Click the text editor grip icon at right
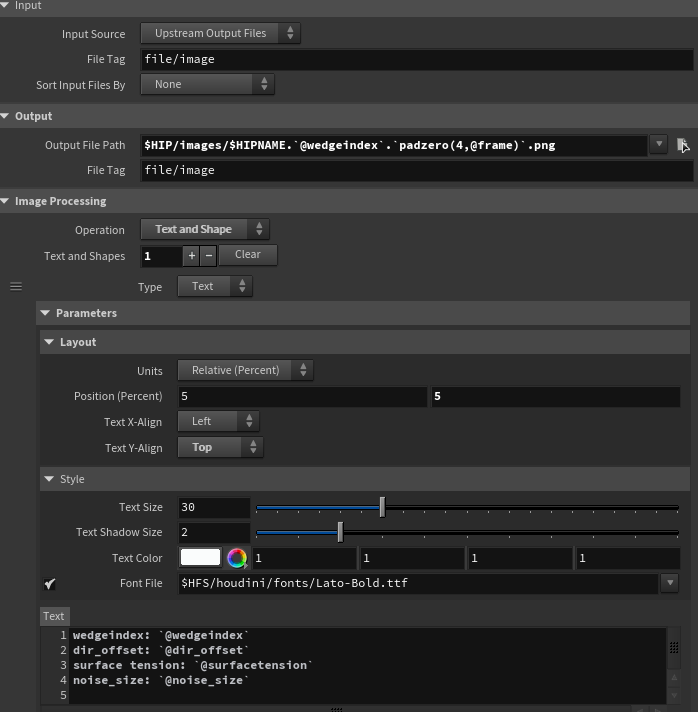 coord(674,648)
